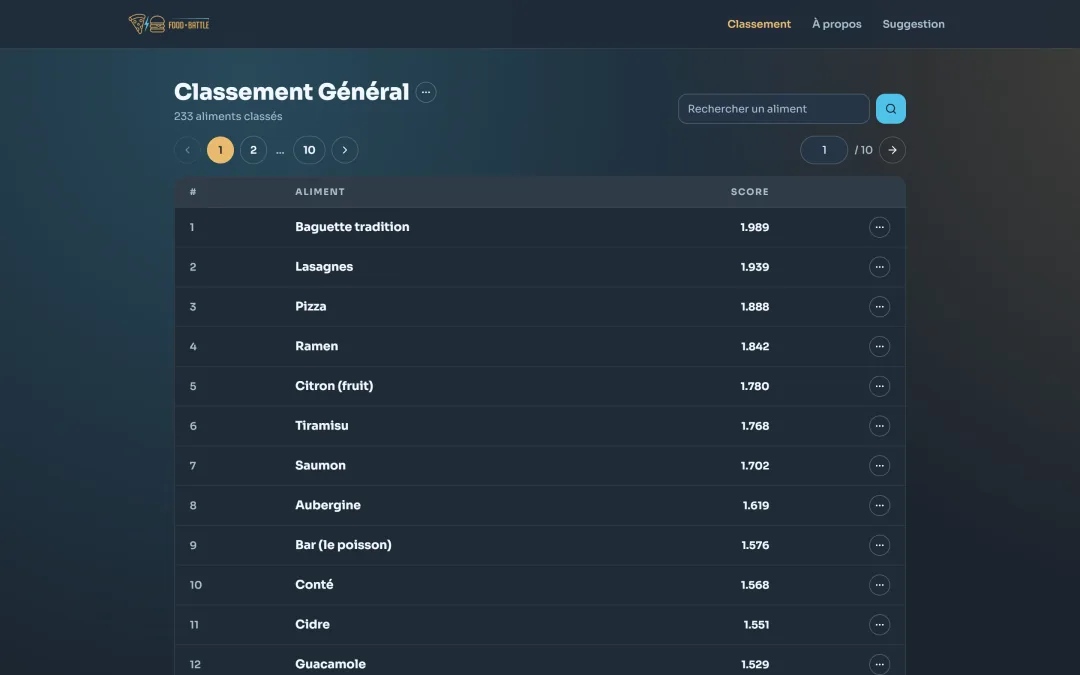Image resolution: width=1080 pixels, height=675 pixels.
Task: Open more options for Bar (le poisson)
Action: [880, 546]
